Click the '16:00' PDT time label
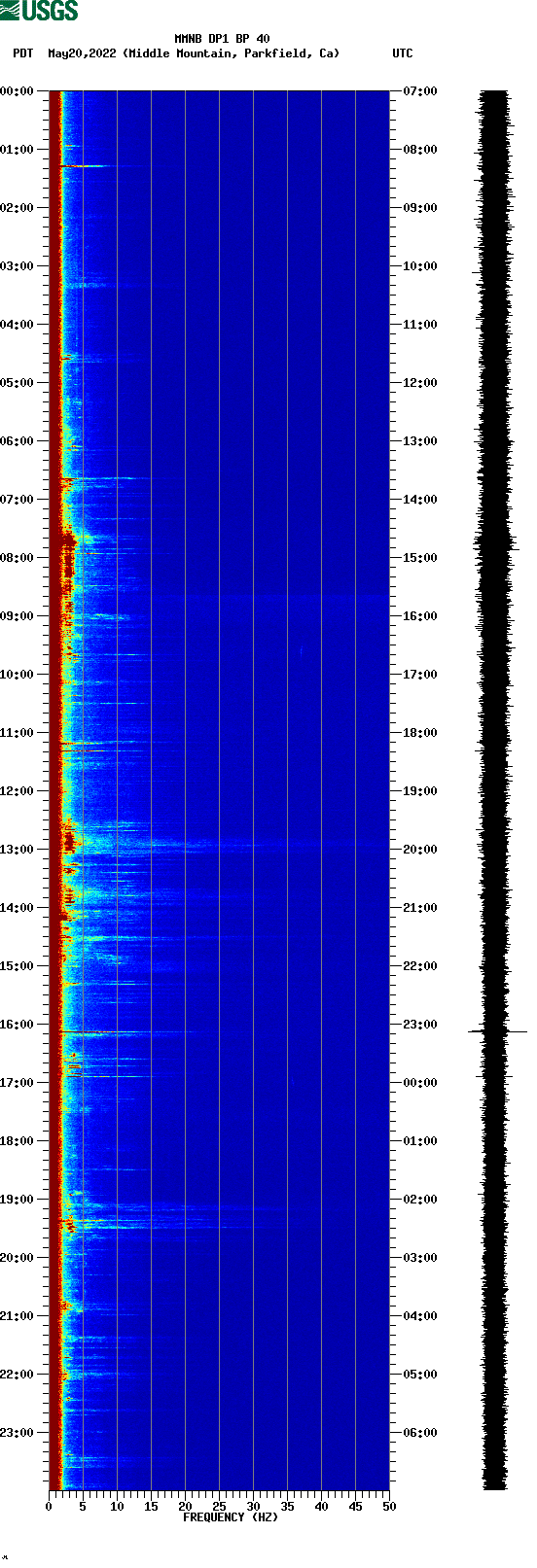 click(x=18, y=1025)
